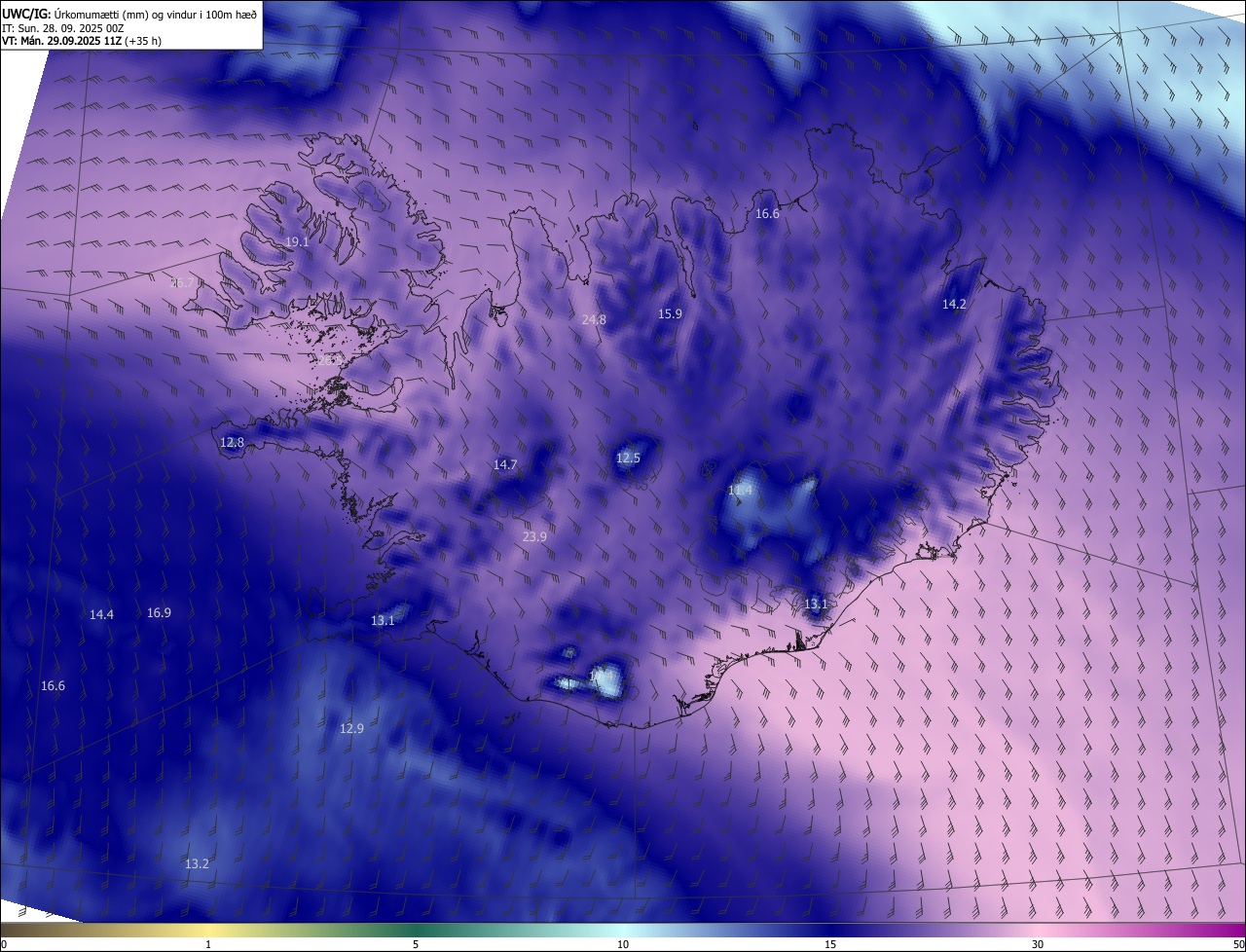This screenshot has height=952, width=1246.
Task: Click the color scale tick label 50
Action: (1238, 944)
